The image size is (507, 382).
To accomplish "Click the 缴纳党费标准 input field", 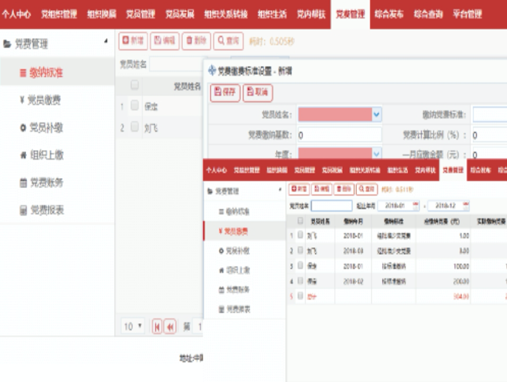I will [x=490, y=115].
